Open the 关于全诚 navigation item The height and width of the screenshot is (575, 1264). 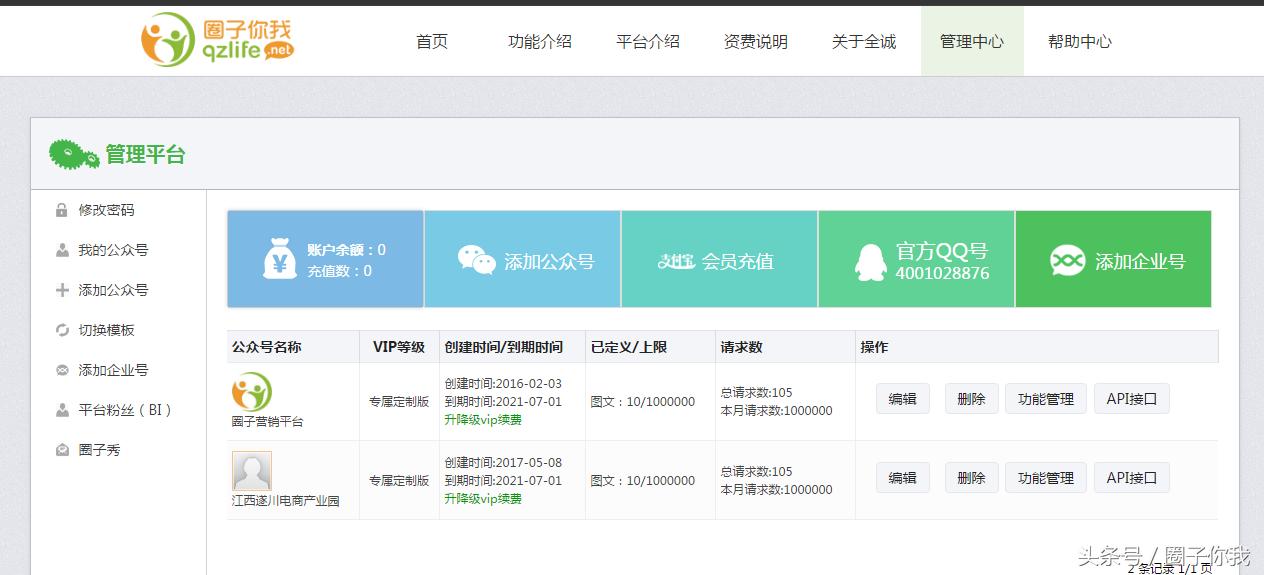[x=864, y=41]
